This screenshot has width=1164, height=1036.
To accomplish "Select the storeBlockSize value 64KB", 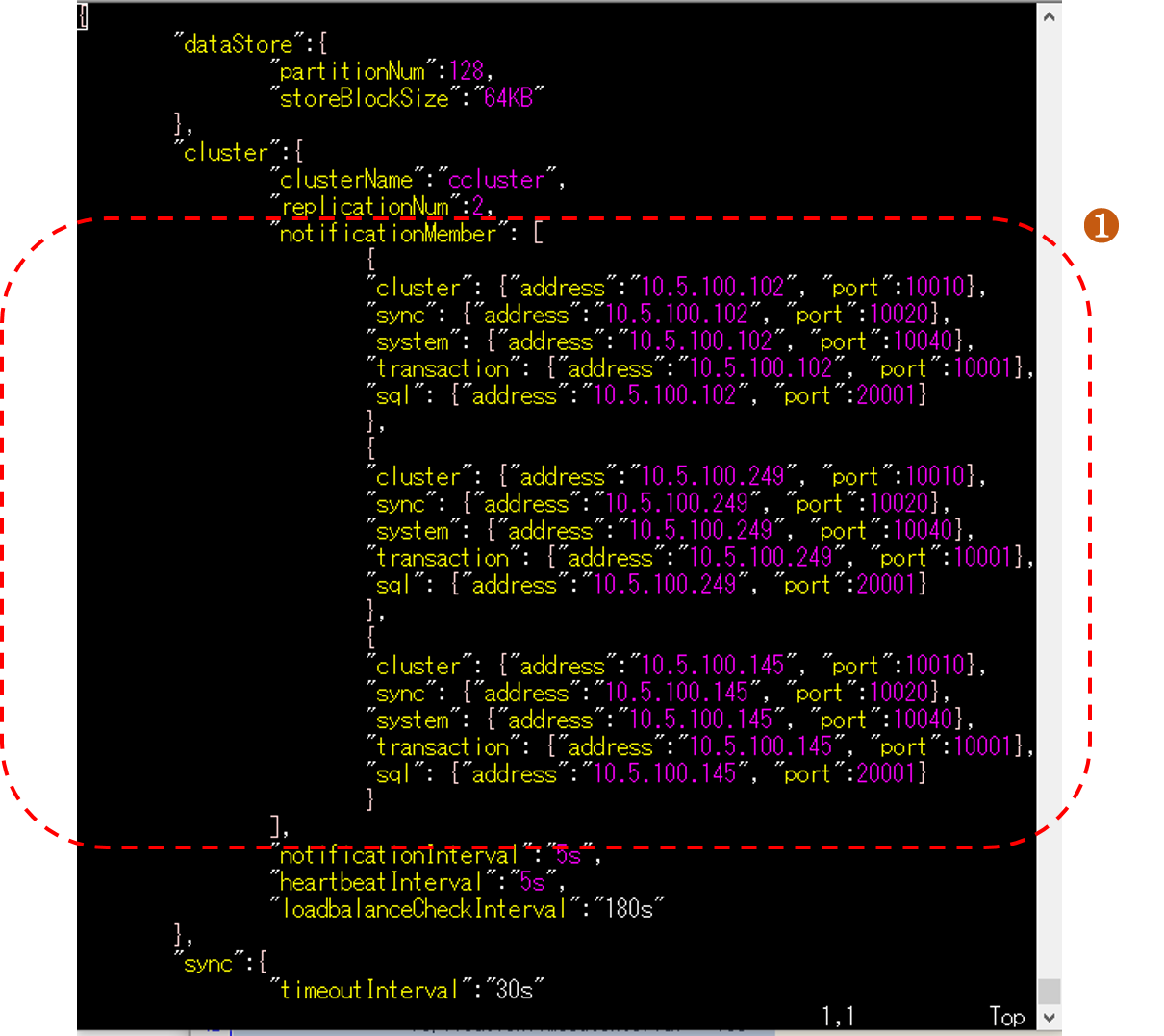I will click(508, 98).
